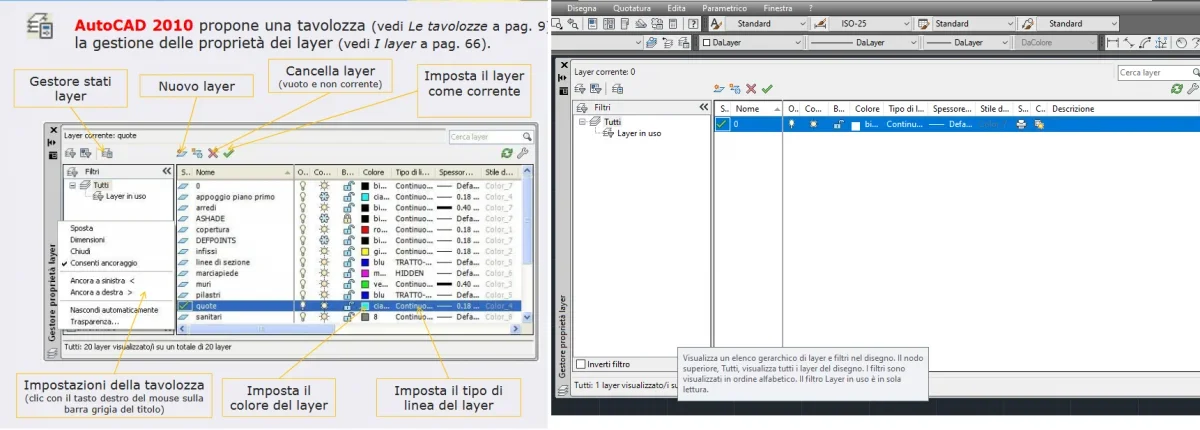Screen dimensions: 1200x430
Task: Toggle freeze icon for ASHADE layer
Action: coord(324,218)
